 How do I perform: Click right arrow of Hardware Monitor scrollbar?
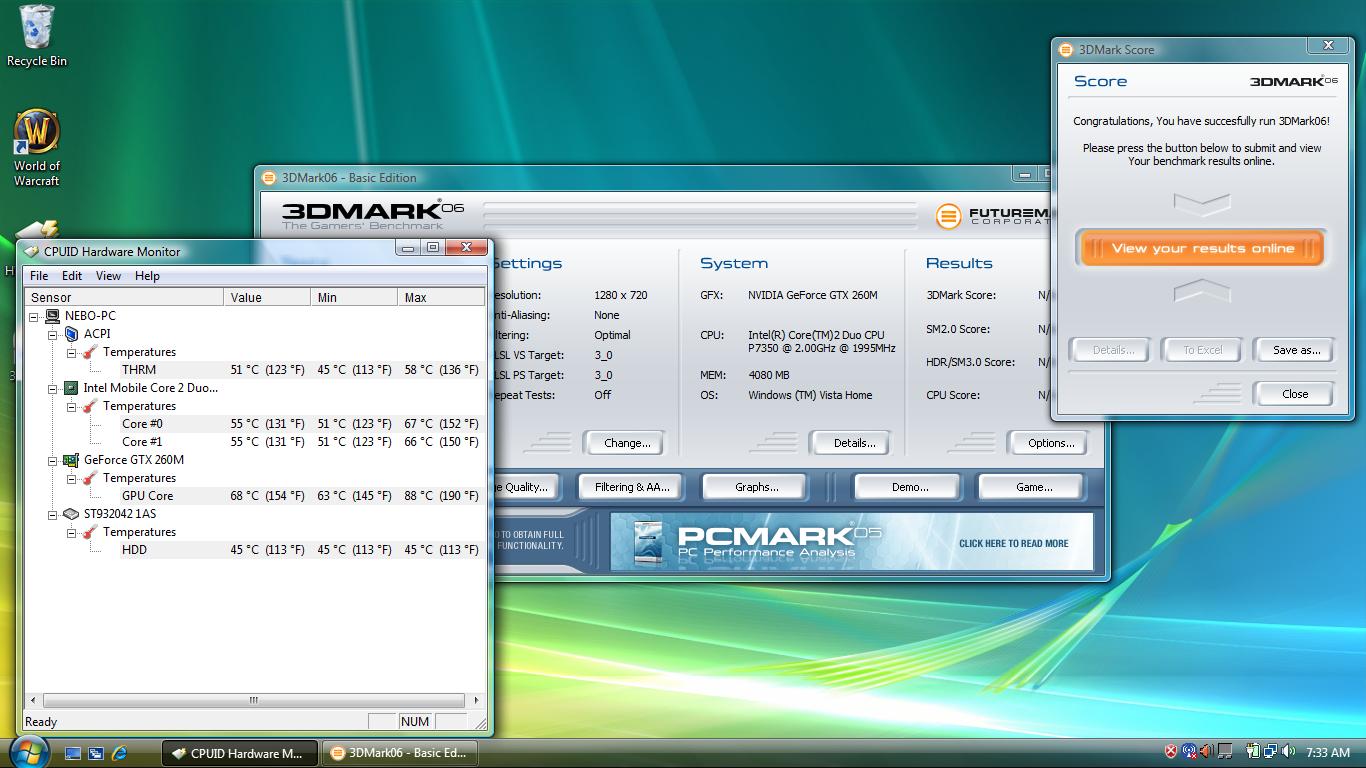(x=476, y=700)
